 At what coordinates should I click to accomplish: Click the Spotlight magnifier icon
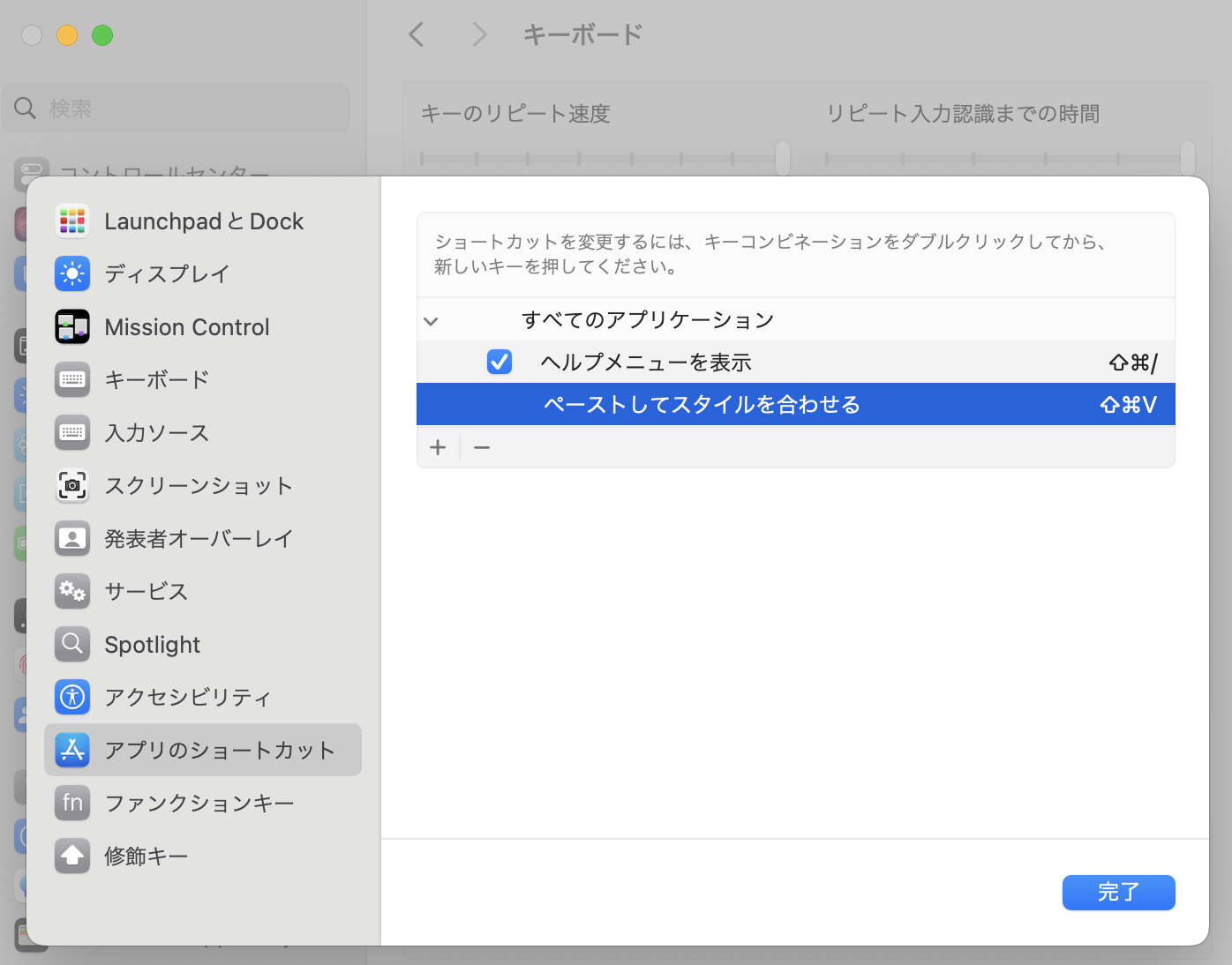coord(72,645)
